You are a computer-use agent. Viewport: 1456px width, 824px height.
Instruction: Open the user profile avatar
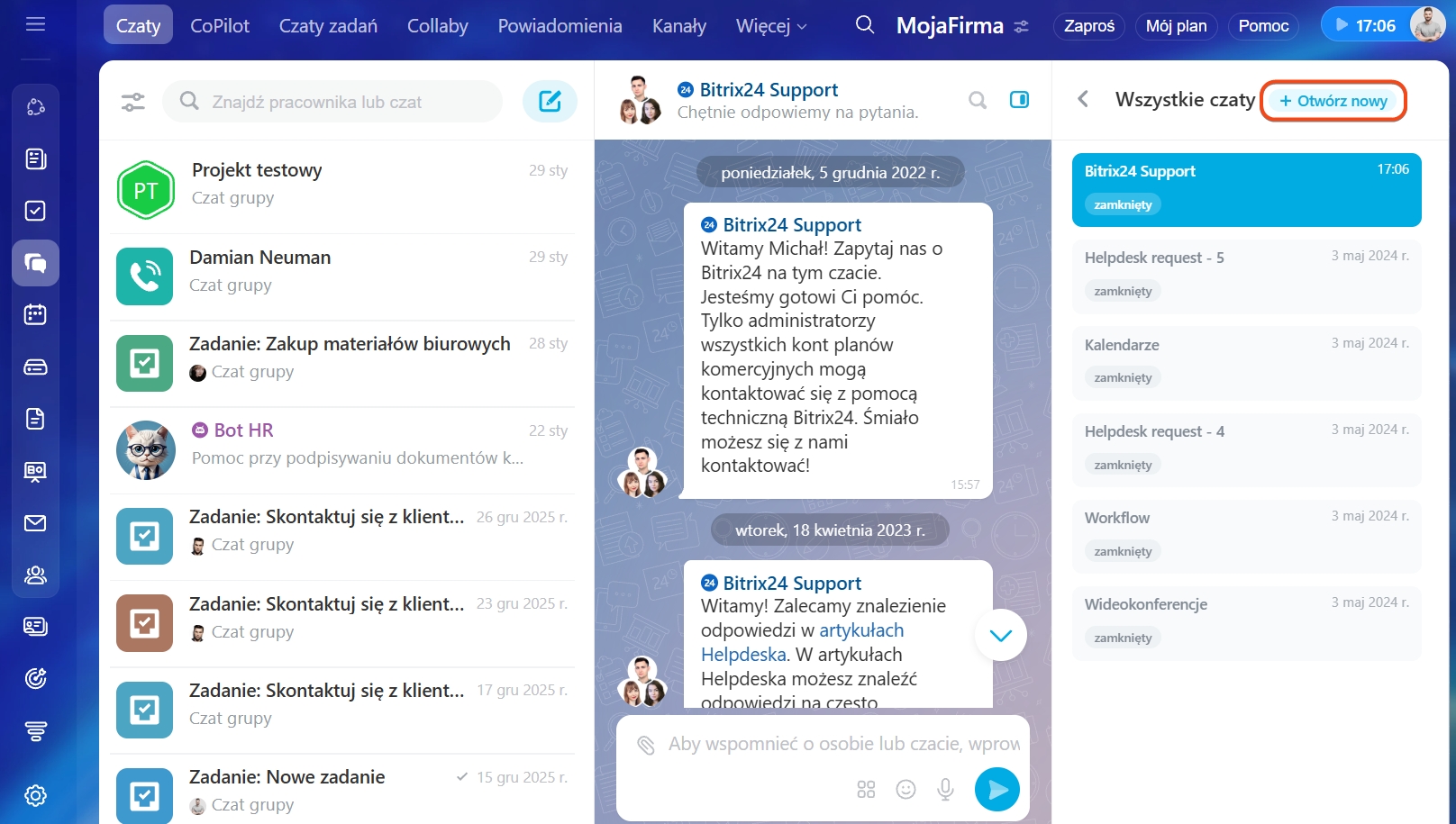pyautogui.click(x=1427, y=24)
